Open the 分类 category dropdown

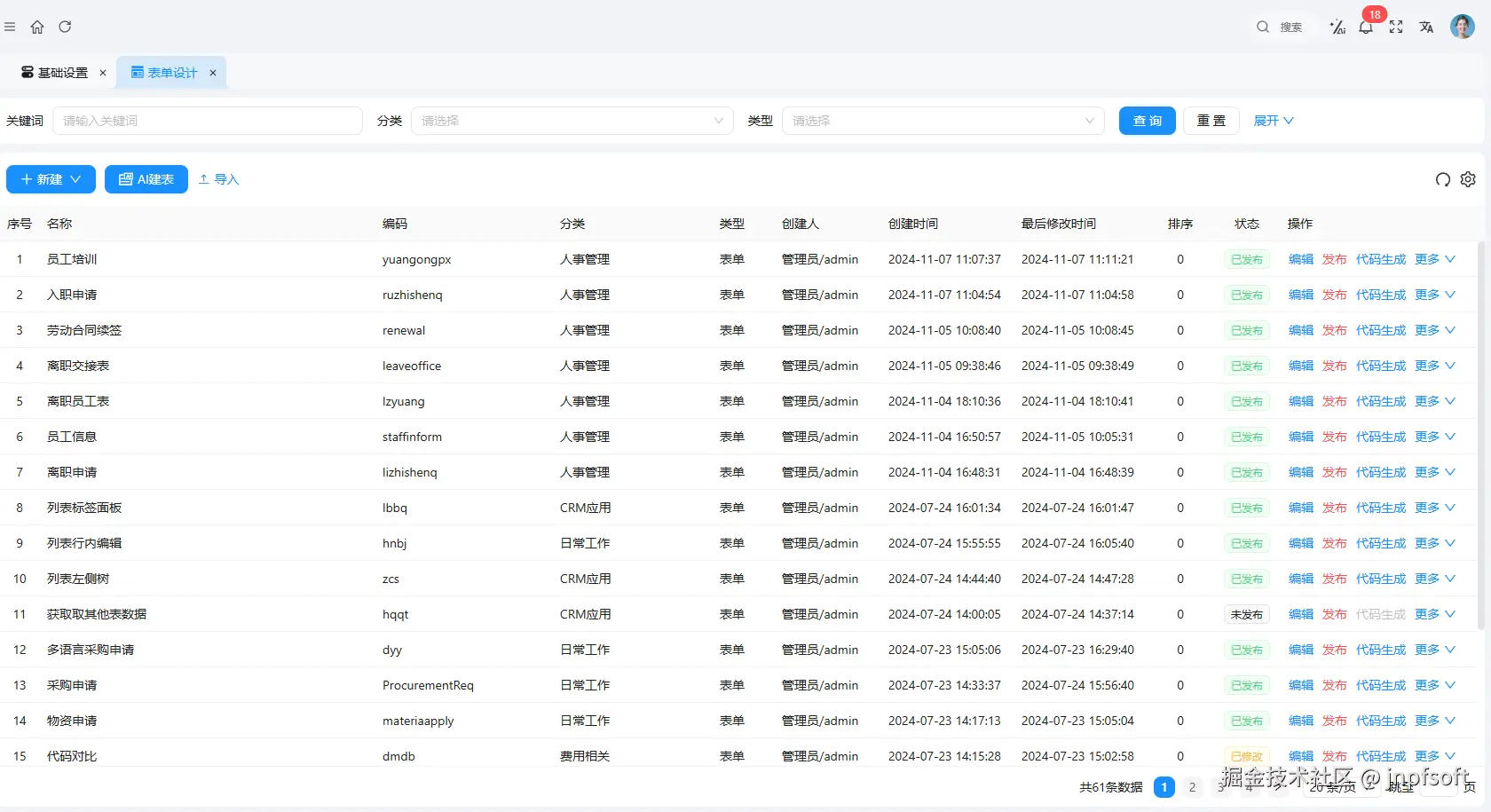click(572, 121)
